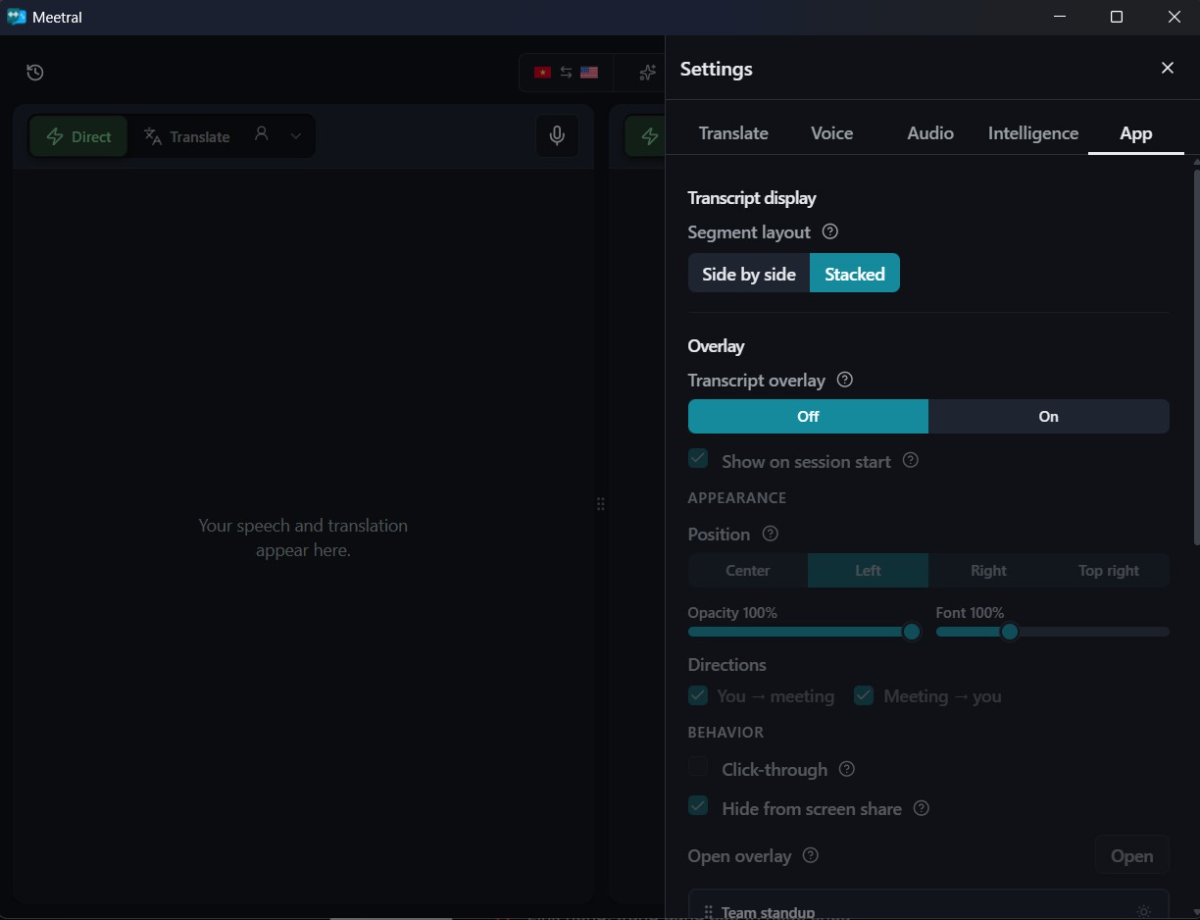1200x920 pixels.
Task: Swap languages with the arrows icon
Action: coord(566,72)
